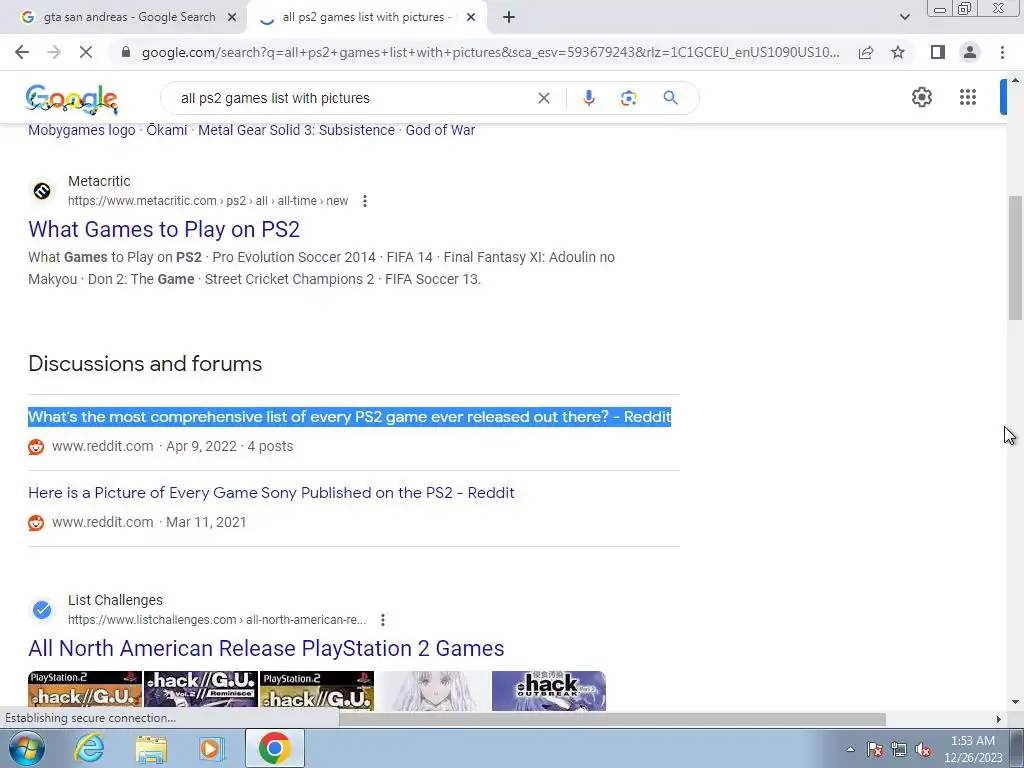Screen dimensions: 1024x768
Task: Click the Google logo
Action: (72, 99)
